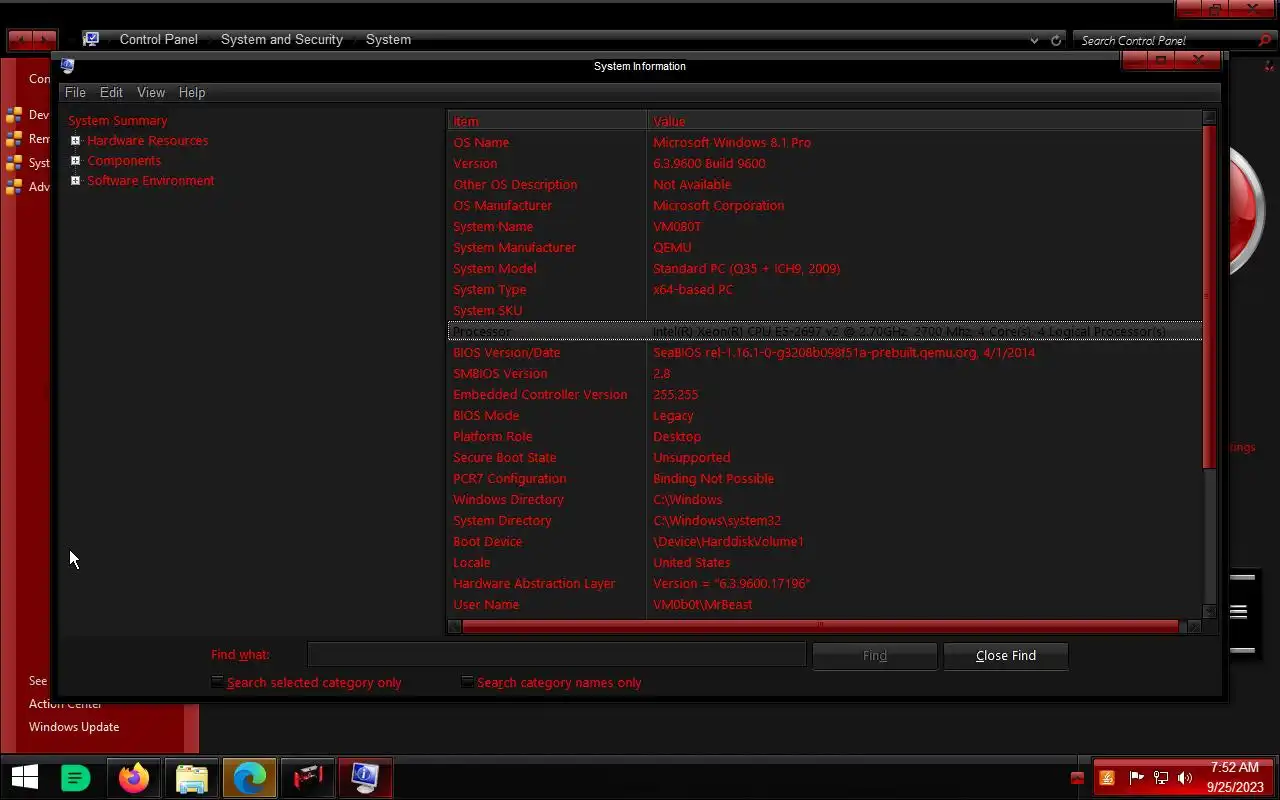Click the Control Panel address bar computer icon

coord(91,39)
